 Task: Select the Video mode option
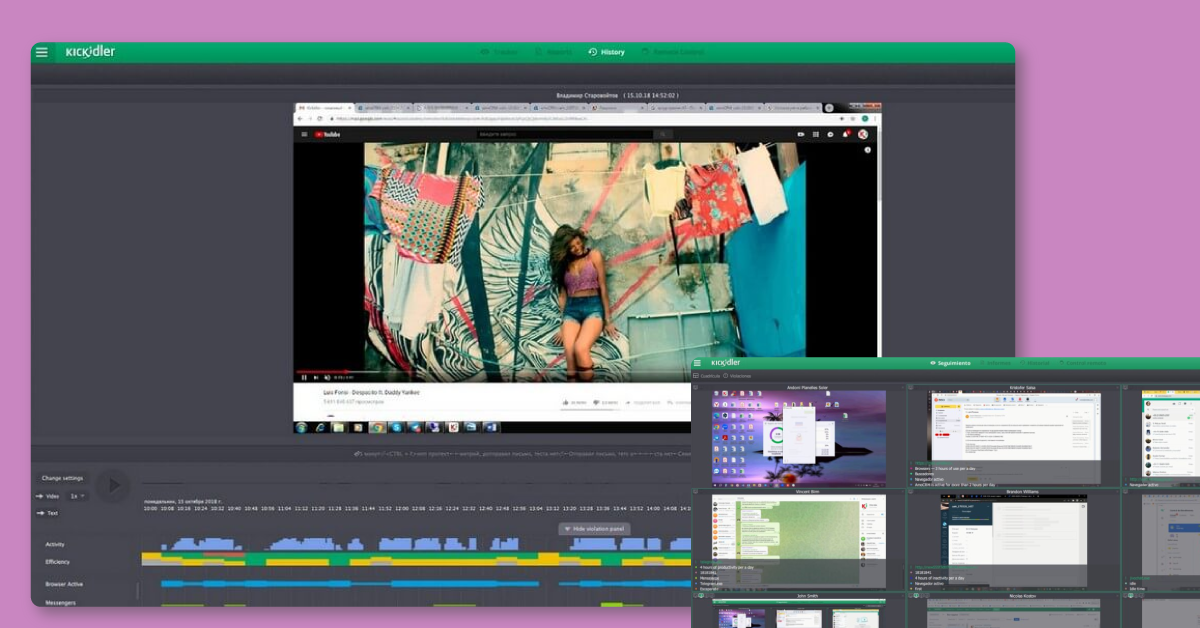pos(48,496)
